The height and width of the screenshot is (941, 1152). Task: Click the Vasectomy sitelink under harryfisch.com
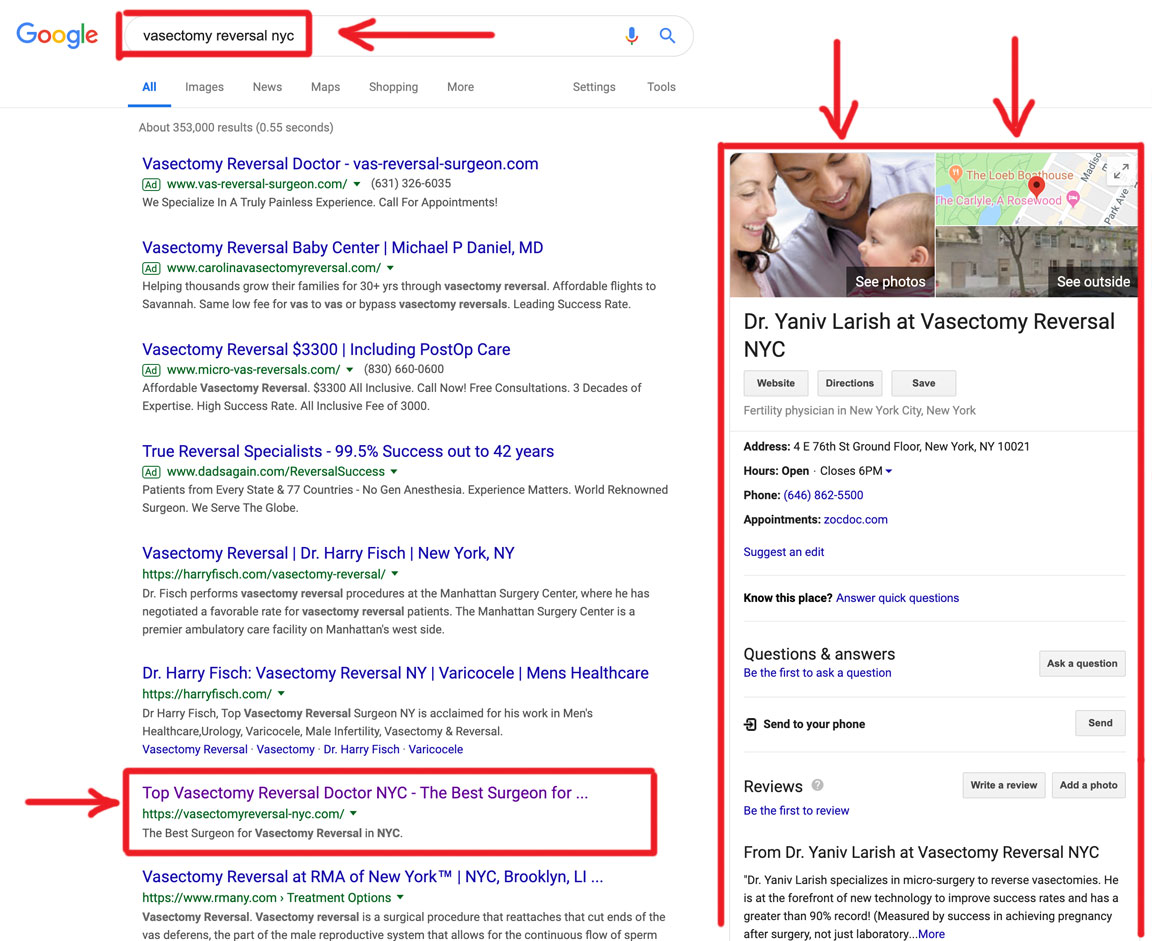click(286, 749)
